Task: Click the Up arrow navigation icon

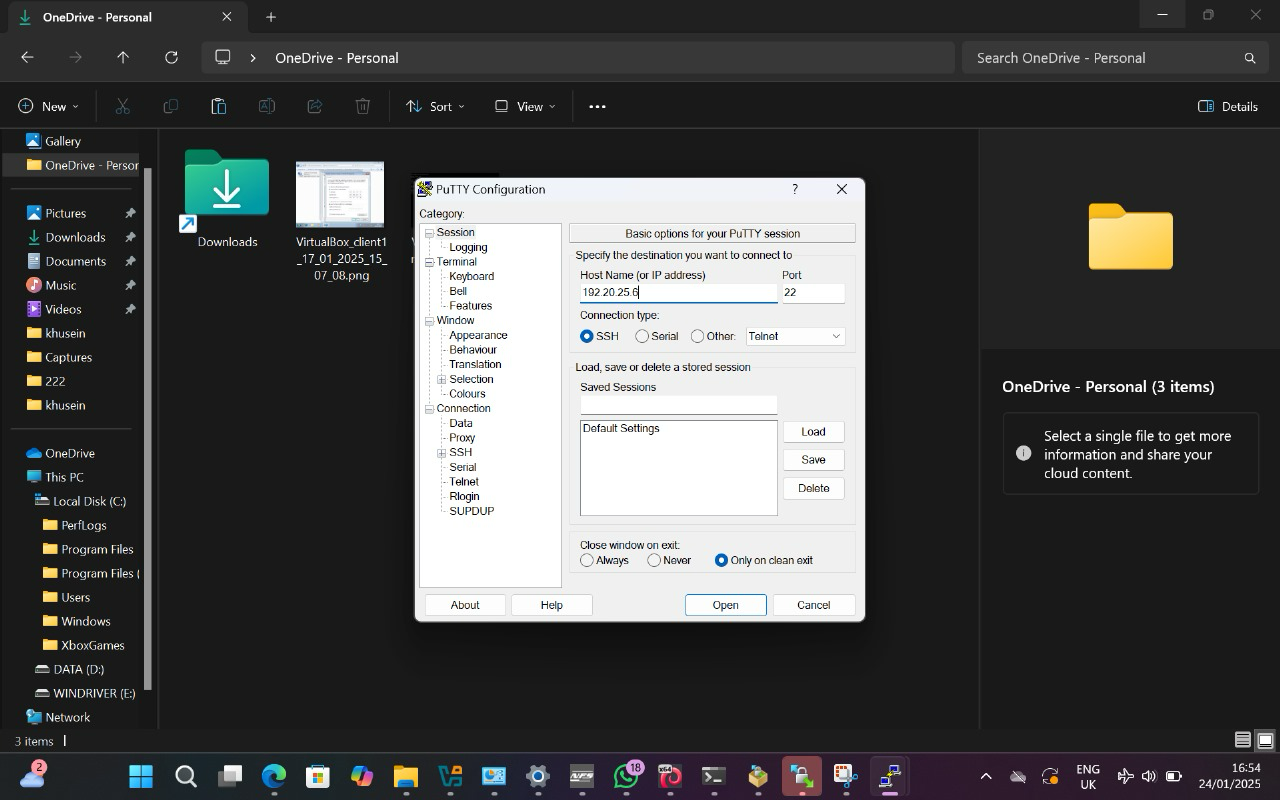Action: pyautogui.click(x=123, y=58)
